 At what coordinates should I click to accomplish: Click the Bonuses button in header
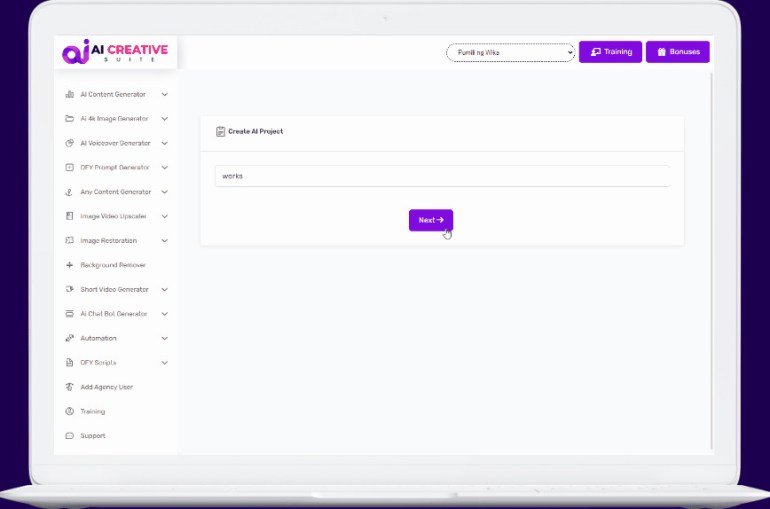click(678, 52)
